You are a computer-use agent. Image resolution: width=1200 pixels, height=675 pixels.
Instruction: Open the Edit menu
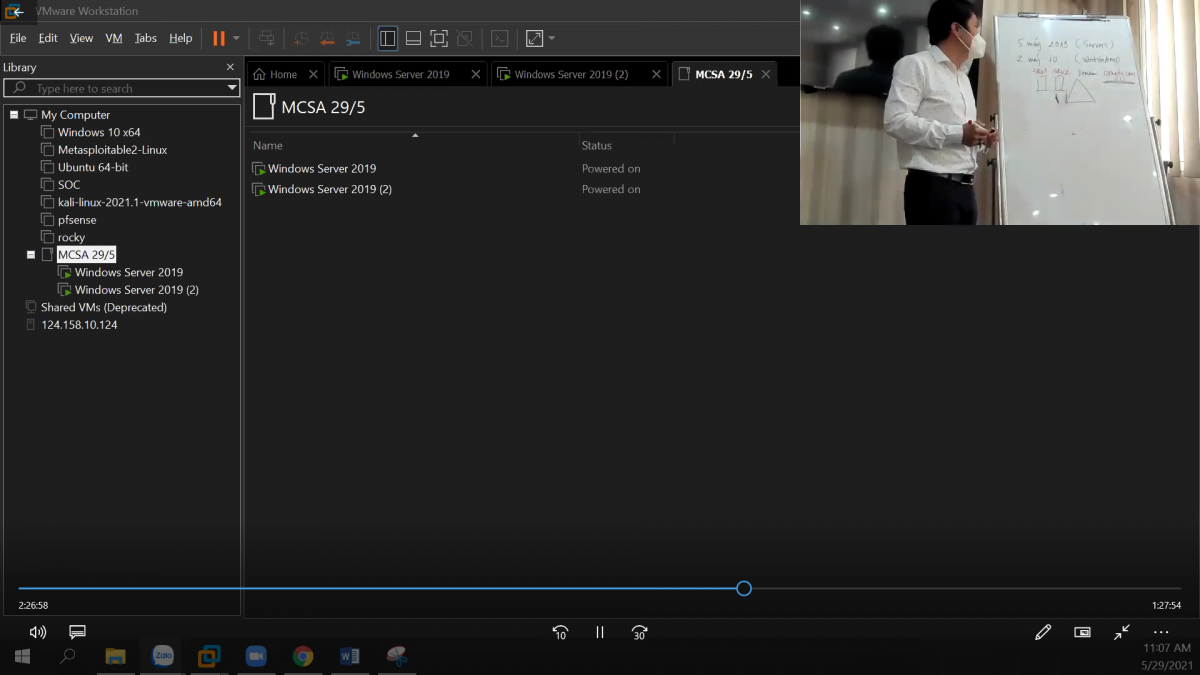click(48, 38)
